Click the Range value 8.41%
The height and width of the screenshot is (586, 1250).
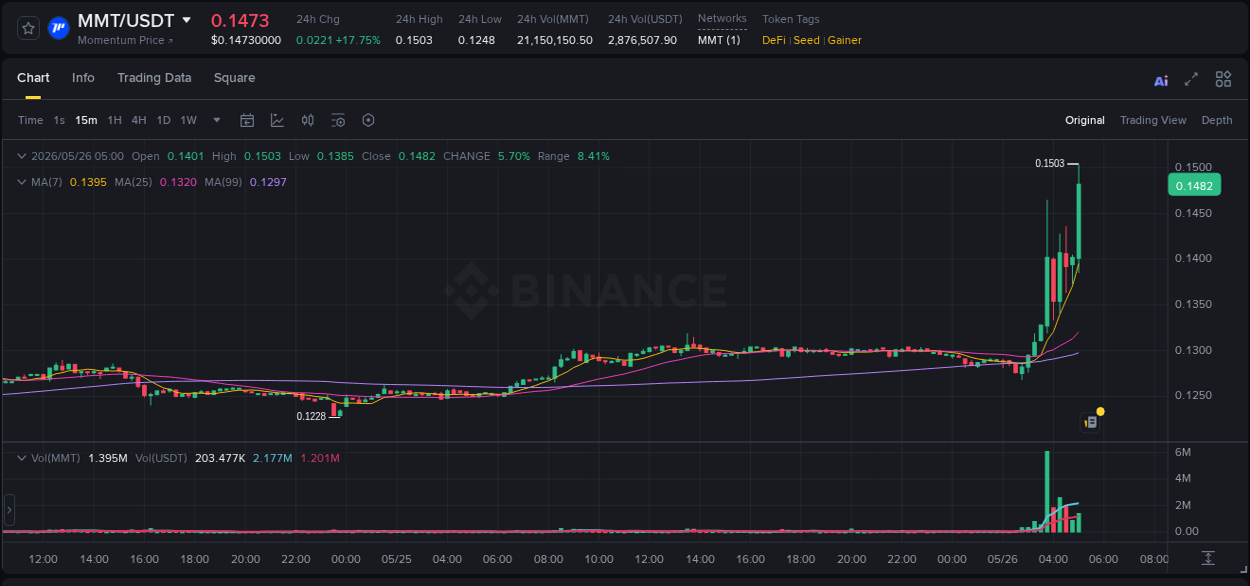(593, 156)
